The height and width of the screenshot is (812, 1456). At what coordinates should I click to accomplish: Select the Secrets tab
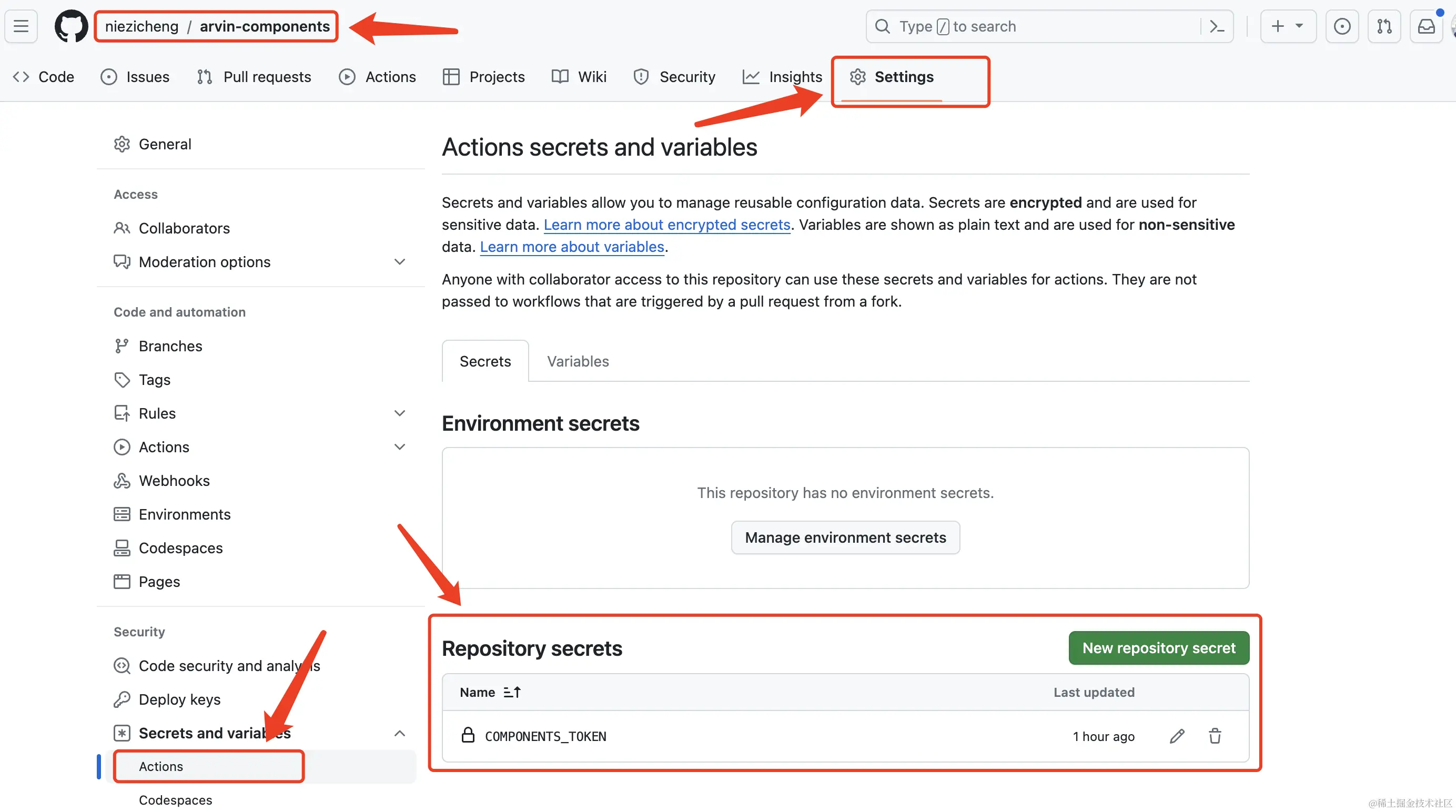tap(485, 361)
